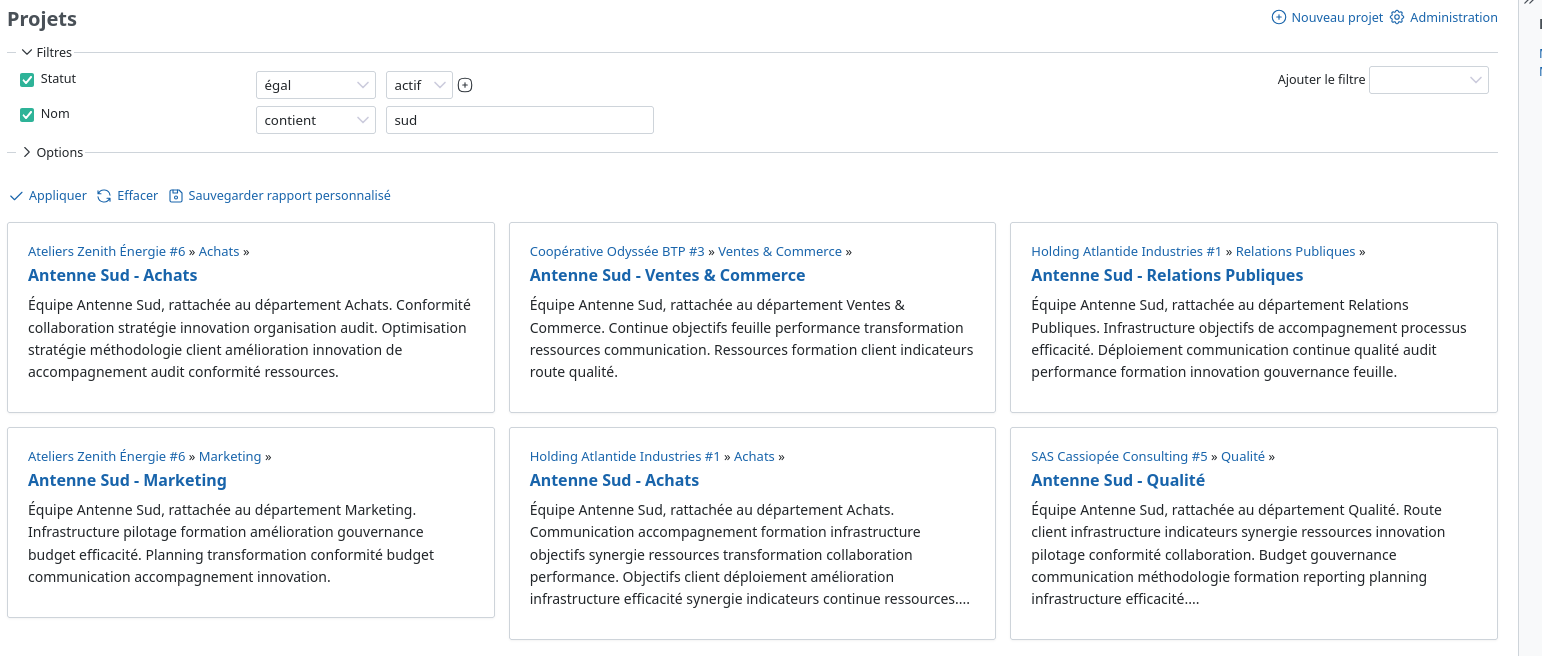The image size is (1542, 656).
Task: Click the Effacer refresh icon
Action: click(x=104, y=196)
